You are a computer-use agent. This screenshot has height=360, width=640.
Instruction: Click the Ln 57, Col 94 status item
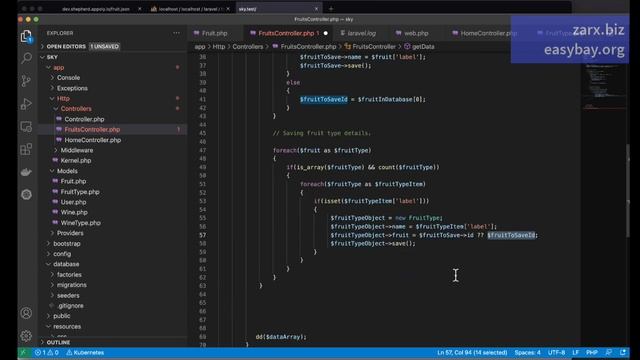click(x=472, y=353)
